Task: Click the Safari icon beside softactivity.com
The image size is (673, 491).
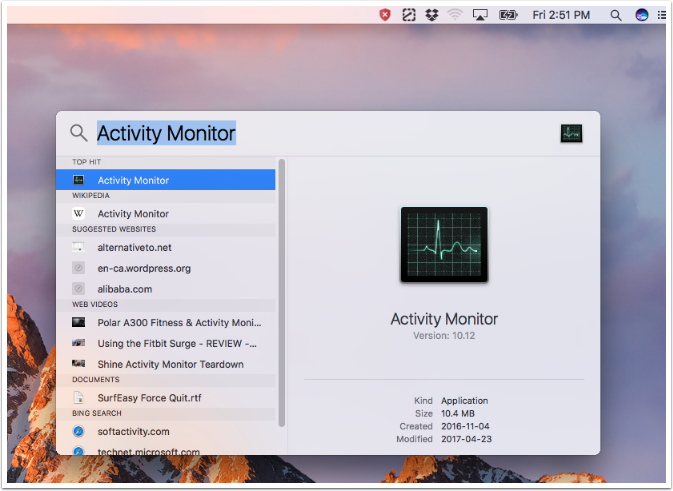Action: [x=79, y=431]
